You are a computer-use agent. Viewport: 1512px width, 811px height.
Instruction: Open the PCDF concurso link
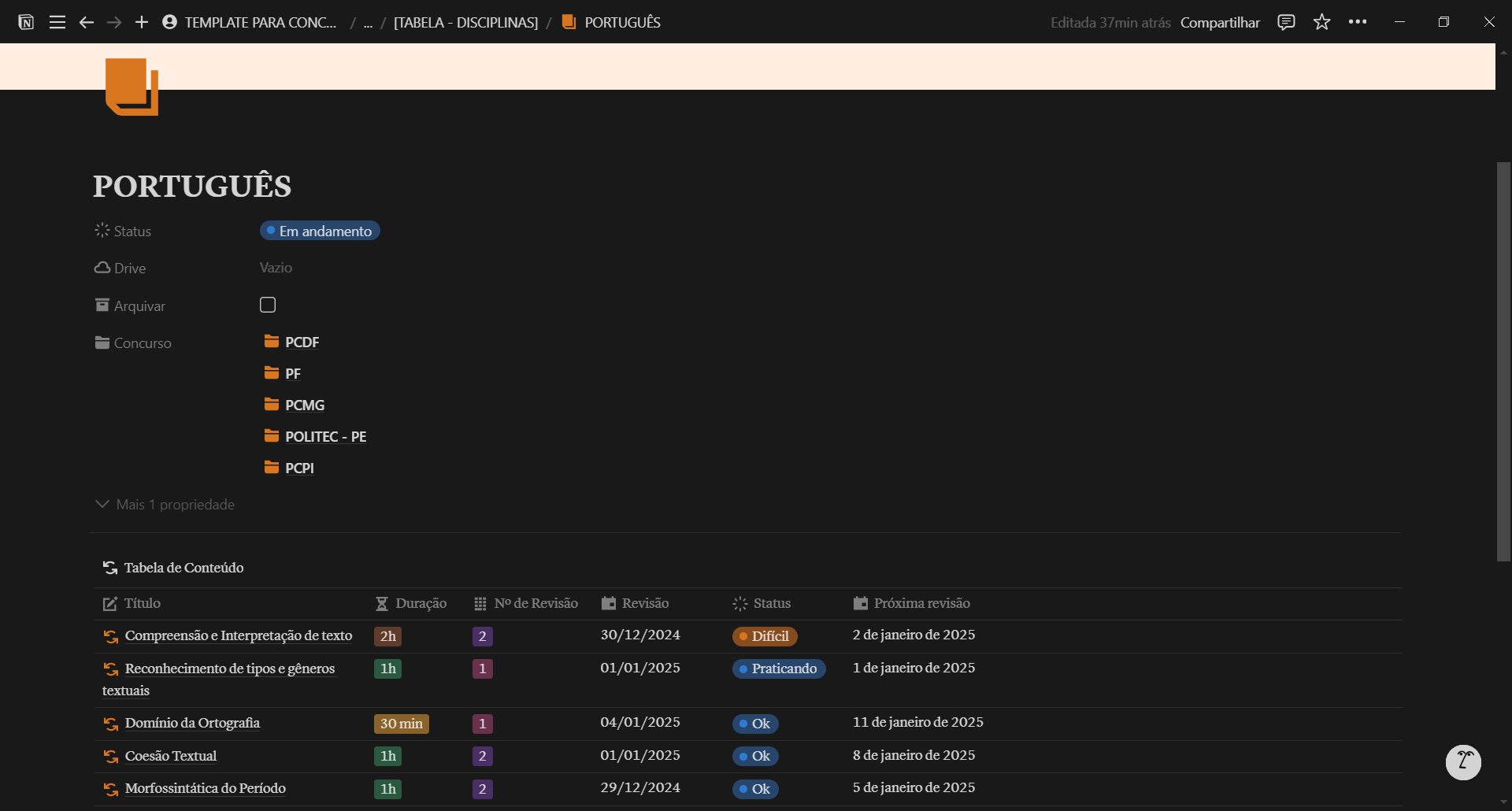click(302, 342)
